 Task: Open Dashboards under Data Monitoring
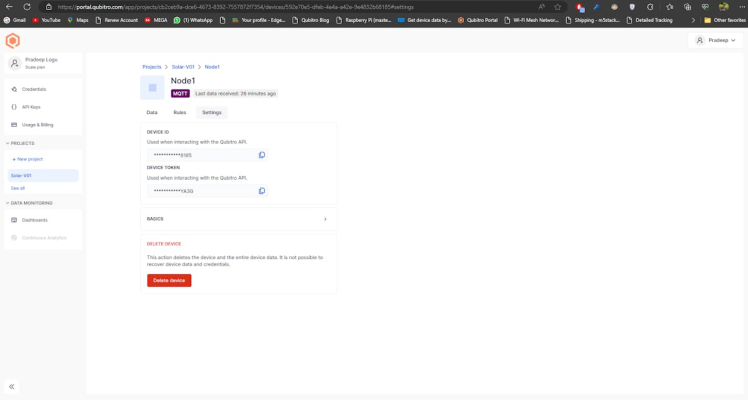[x=34, y=220]
